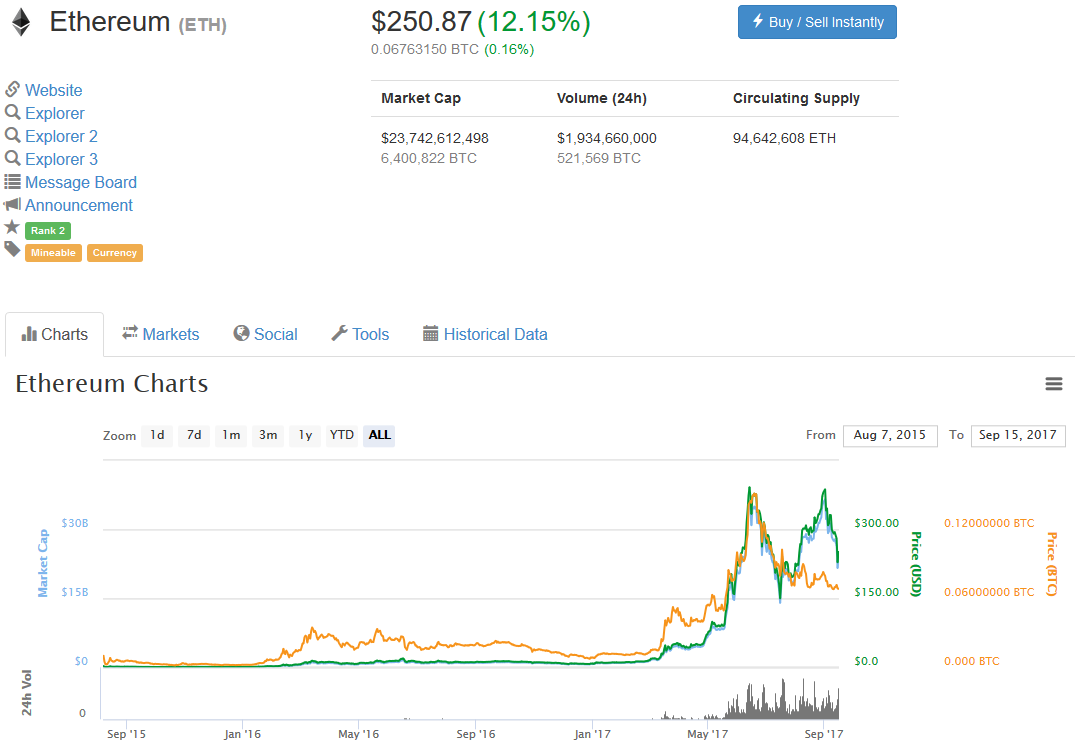Screen dimensions: 1091x749
Task: Open the chart hamburger menu icon
Action: [1053, 384]
